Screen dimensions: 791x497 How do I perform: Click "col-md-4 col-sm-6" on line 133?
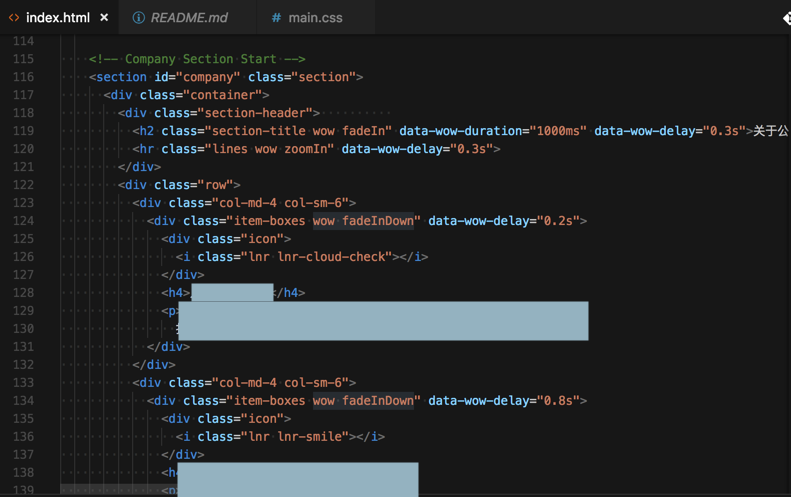(280, 382)
